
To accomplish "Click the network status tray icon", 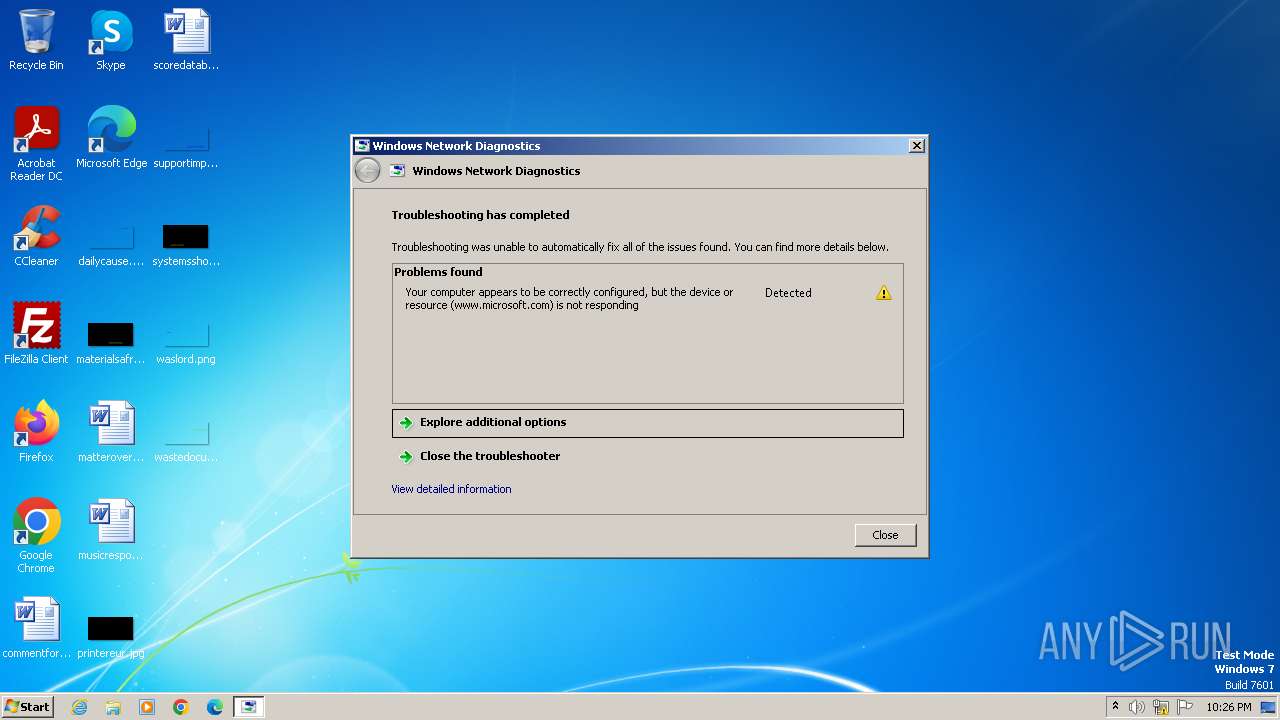I will coord(1161,707).
